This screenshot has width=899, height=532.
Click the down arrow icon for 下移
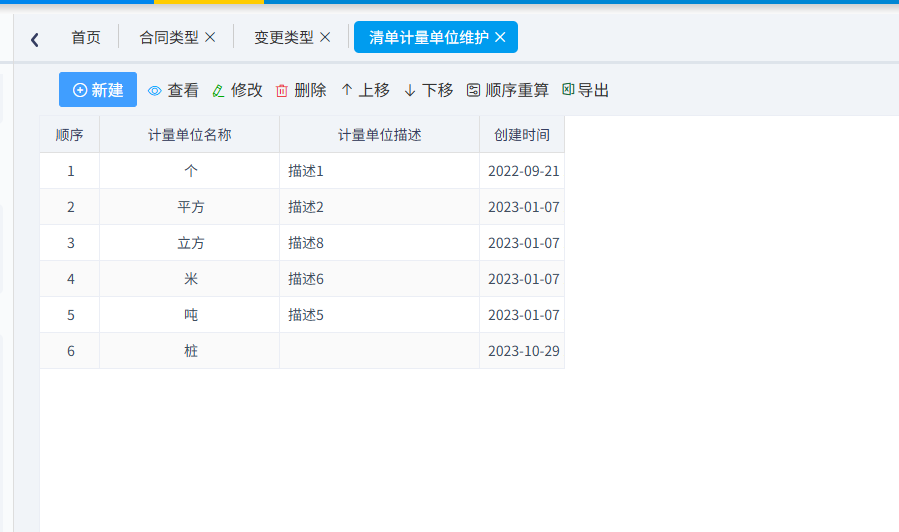coord(409,91)
